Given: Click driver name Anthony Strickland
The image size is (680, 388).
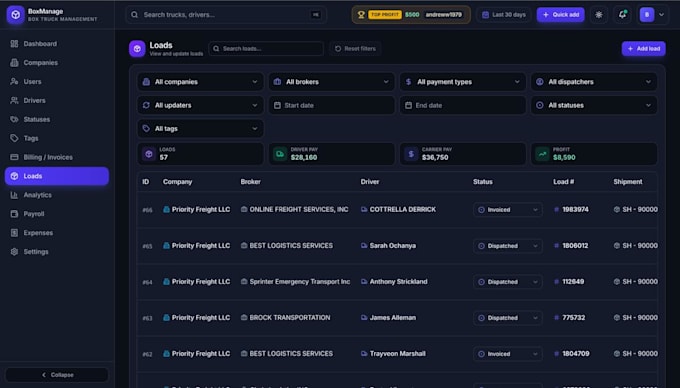Looking at the screenshot, I should (398, 281).
